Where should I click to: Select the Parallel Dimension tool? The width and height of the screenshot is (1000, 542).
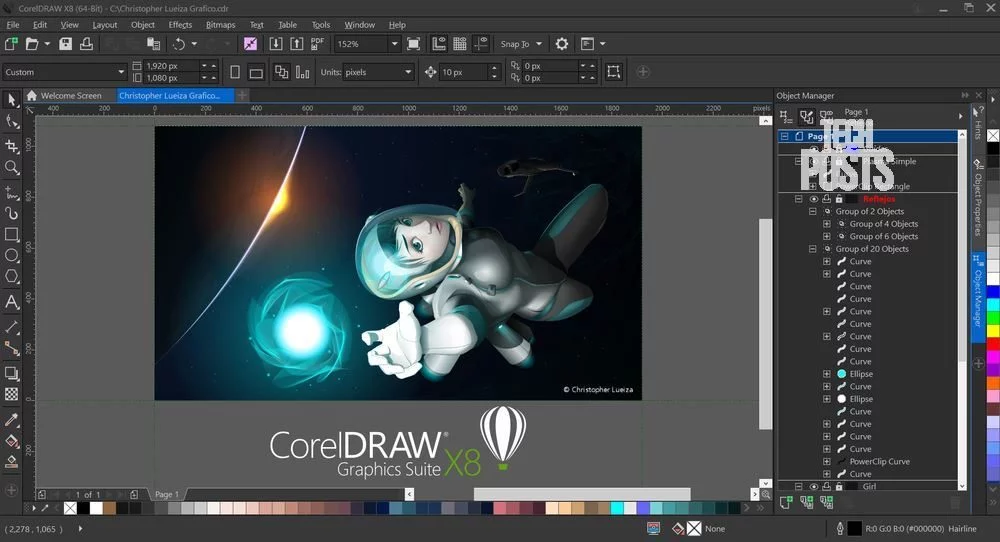click(x=11, y=327)
